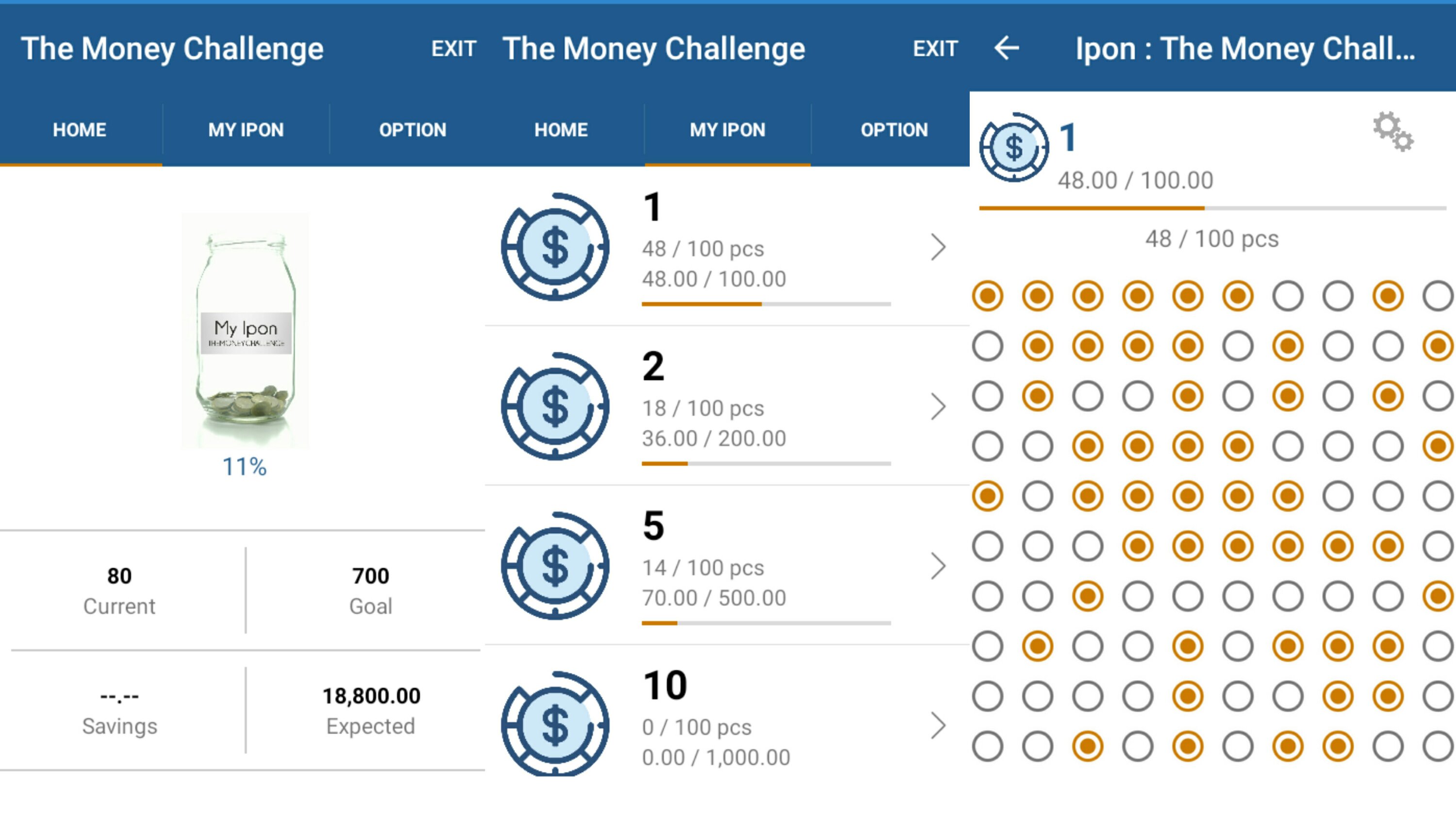Tap the 11% savings percentage label

point(244,467)
